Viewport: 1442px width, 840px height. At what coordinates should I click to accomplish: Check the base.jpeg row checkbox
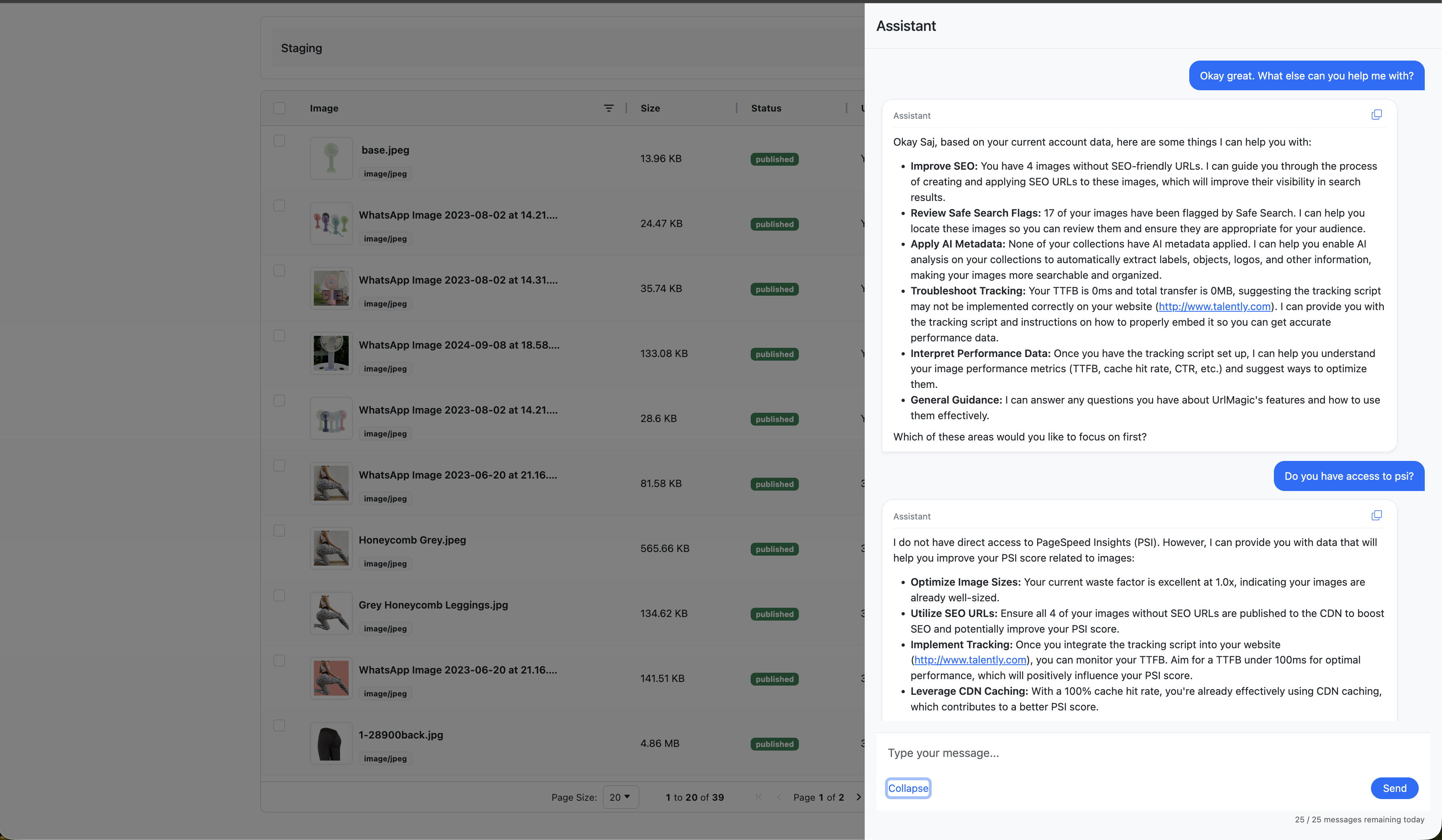[279, 141]
